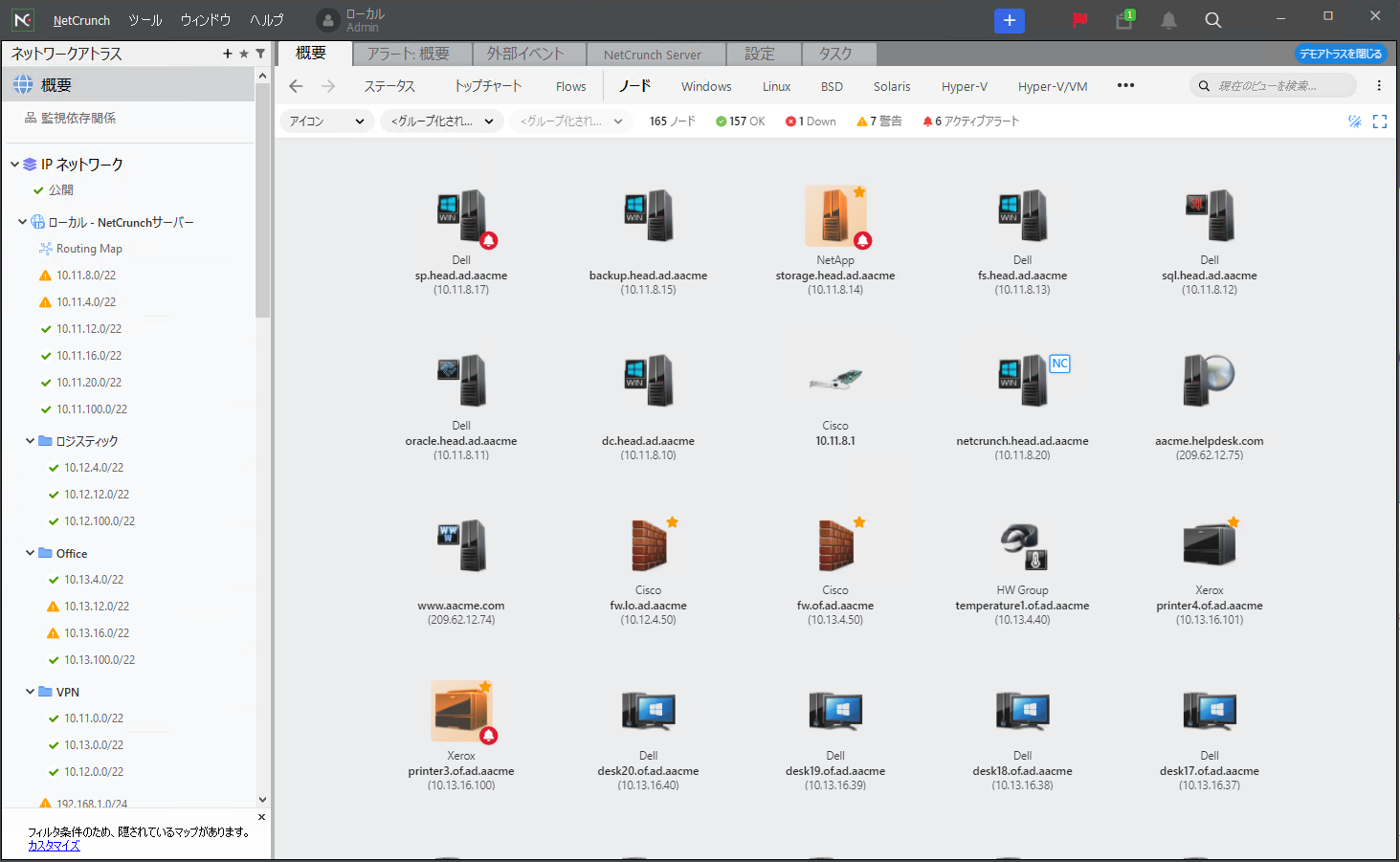Select the backup.head.ad.aacme server icon
This screenshot has height=862, width=1400.
pos(649,216)
